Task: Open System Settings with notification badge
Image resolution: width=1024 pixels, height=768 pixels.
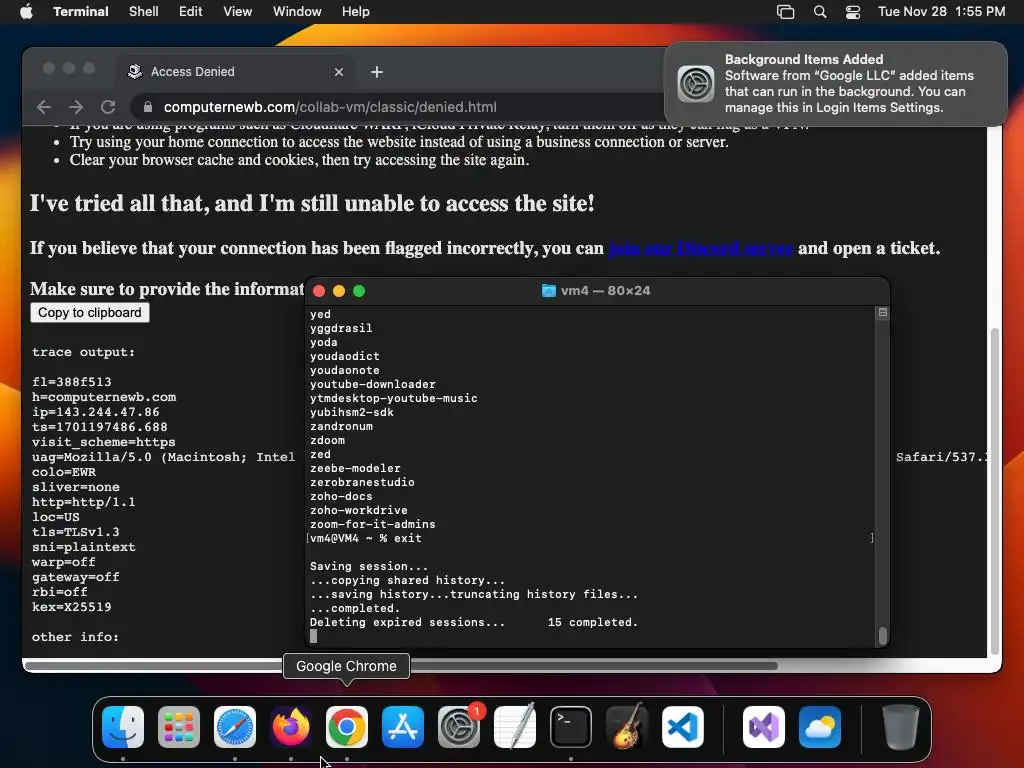Action: tap(459, 727)
